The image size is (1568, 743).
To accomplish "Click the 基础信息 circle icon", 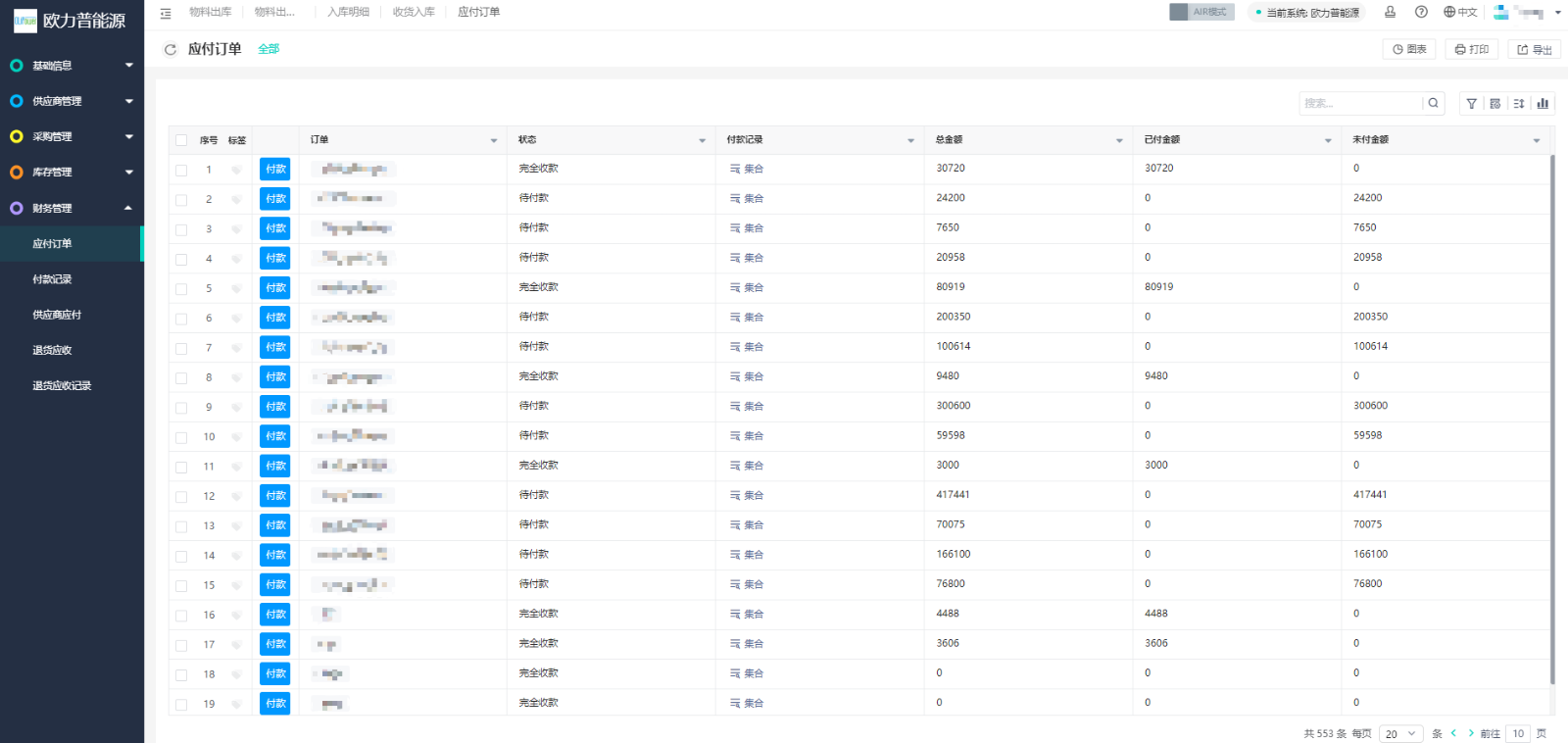I will click(x=17, y=66).
